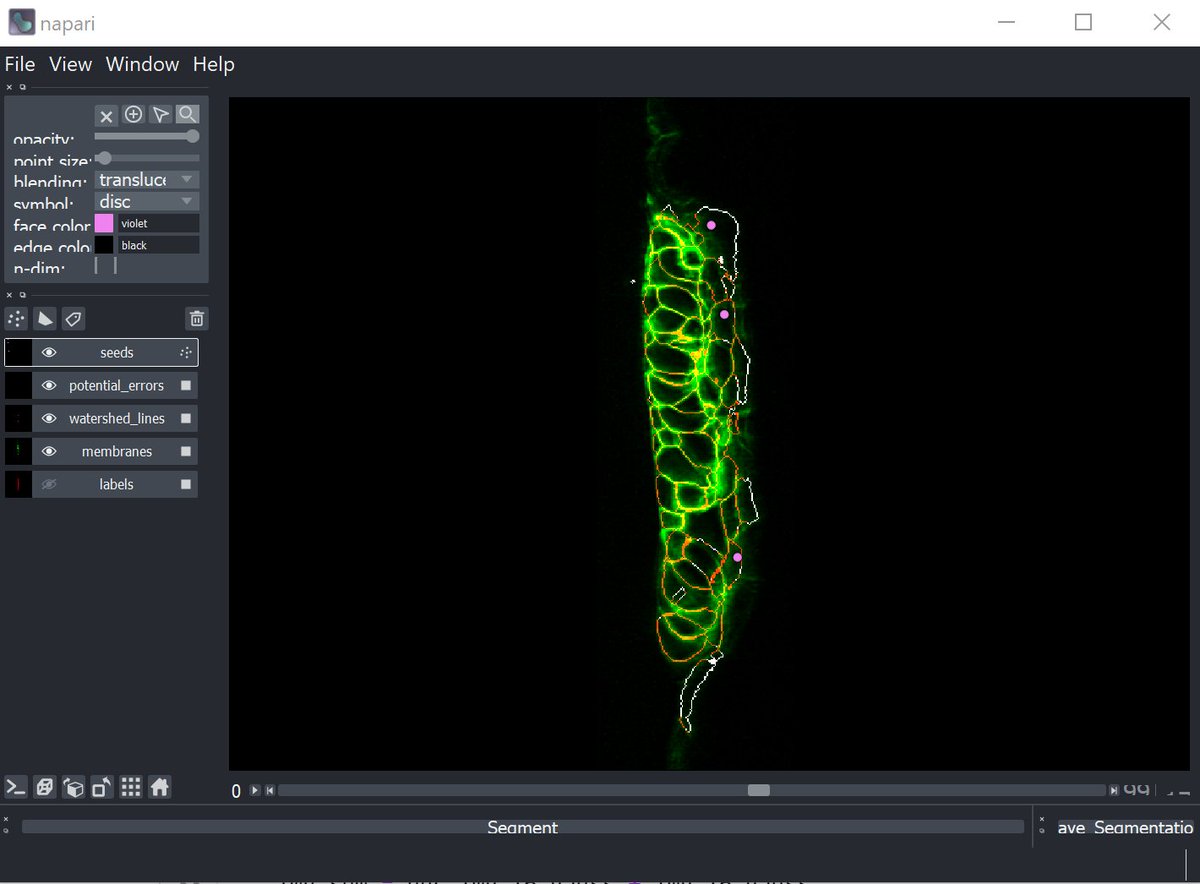Screen dimensions: 1200x884
Task: Click the transpose dimensions button
Action: pyautogui.click(x=102, y=787)
